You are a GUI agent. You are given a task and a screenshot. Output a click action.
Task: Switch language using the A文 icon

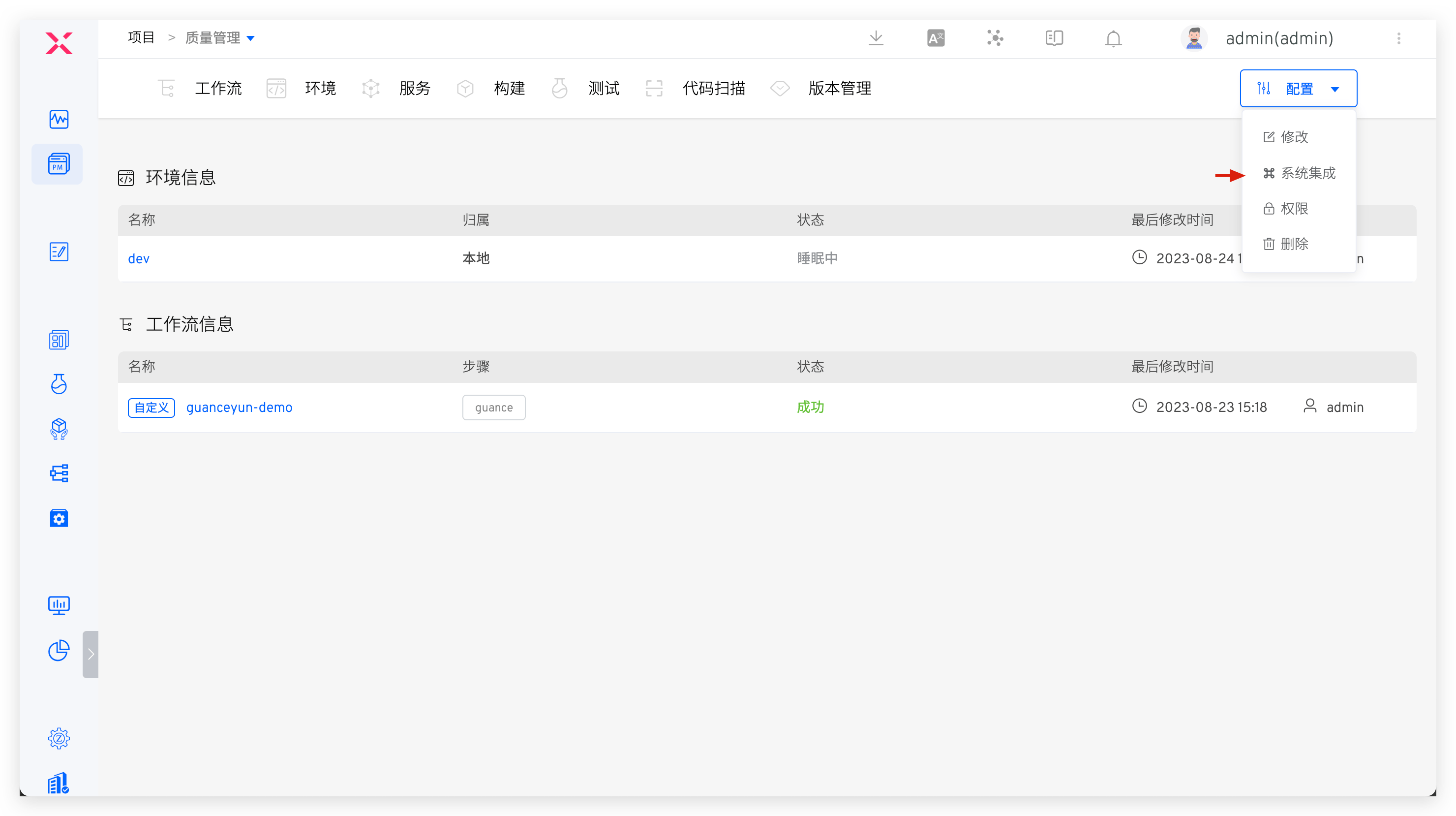[936, 38]
